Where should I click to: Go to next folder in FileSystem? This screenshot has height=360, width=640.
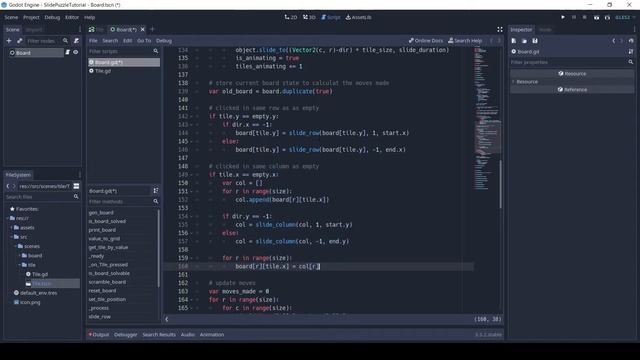[x=14, y=186]
